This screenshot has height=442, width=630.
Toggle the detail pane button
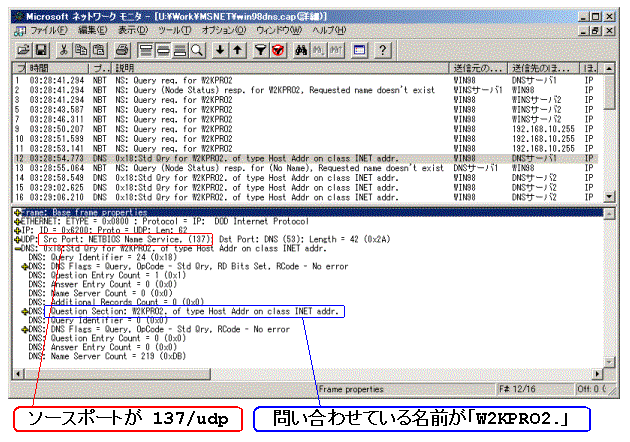[x=163, y=50]
